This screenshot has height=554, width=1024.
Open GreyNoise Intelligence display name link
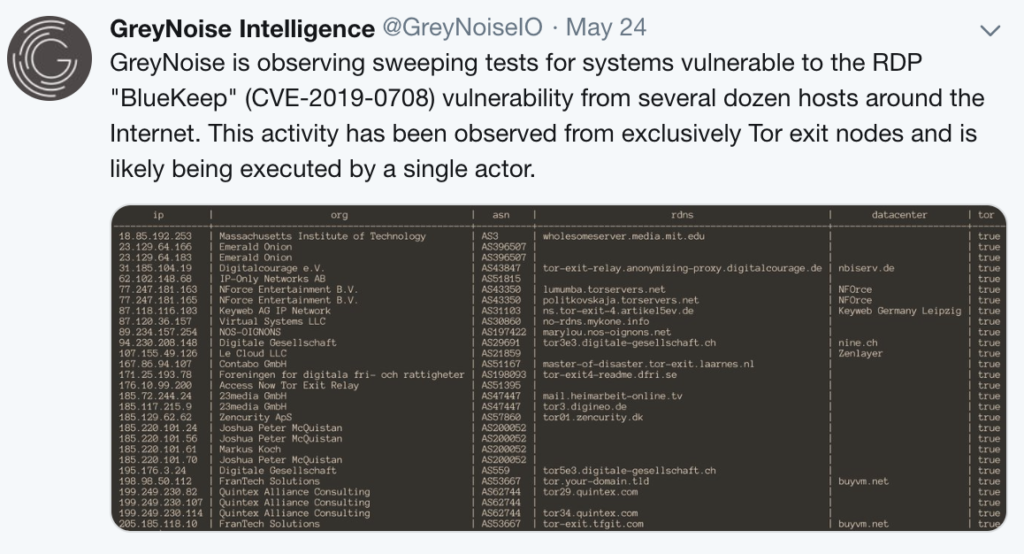(242, 28)
